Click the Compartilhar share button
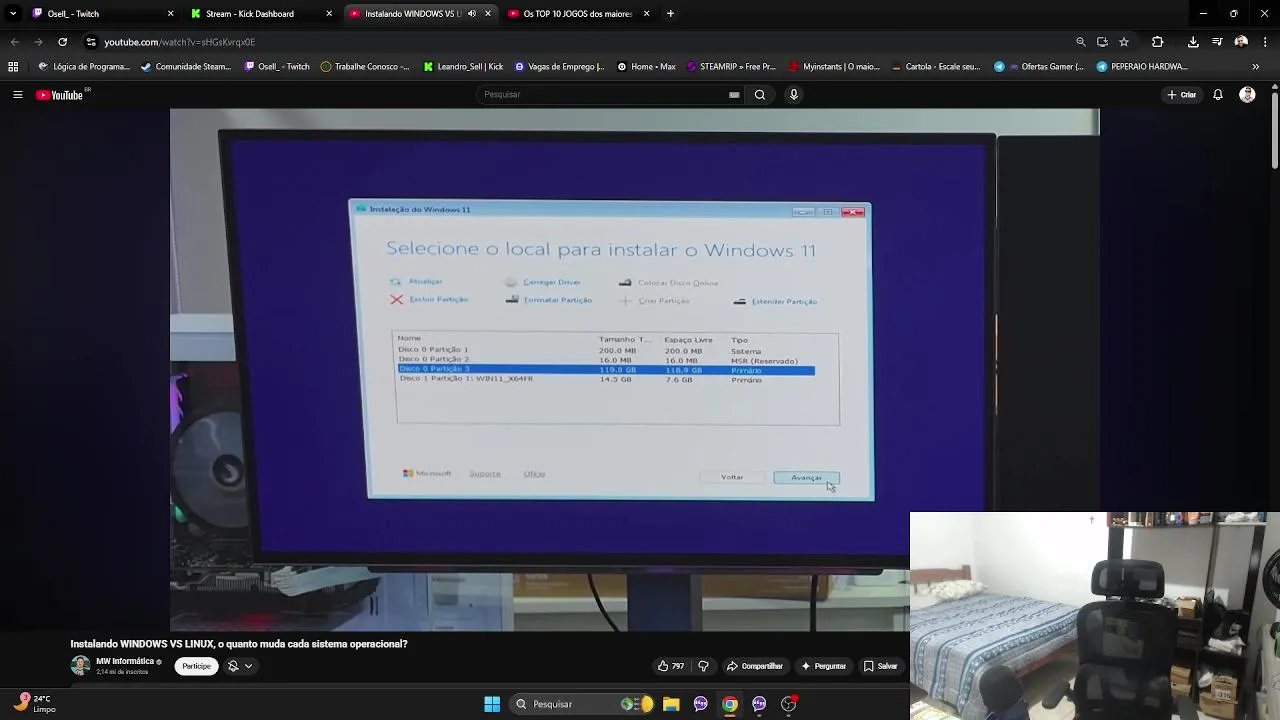This screenshot has width=1280, height=720. [x=754, y=666]
